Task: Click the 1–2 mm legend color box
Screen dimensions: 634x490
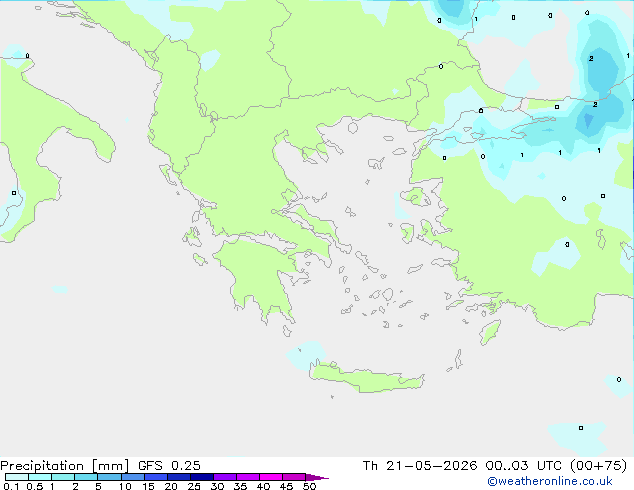Action: 63,477
